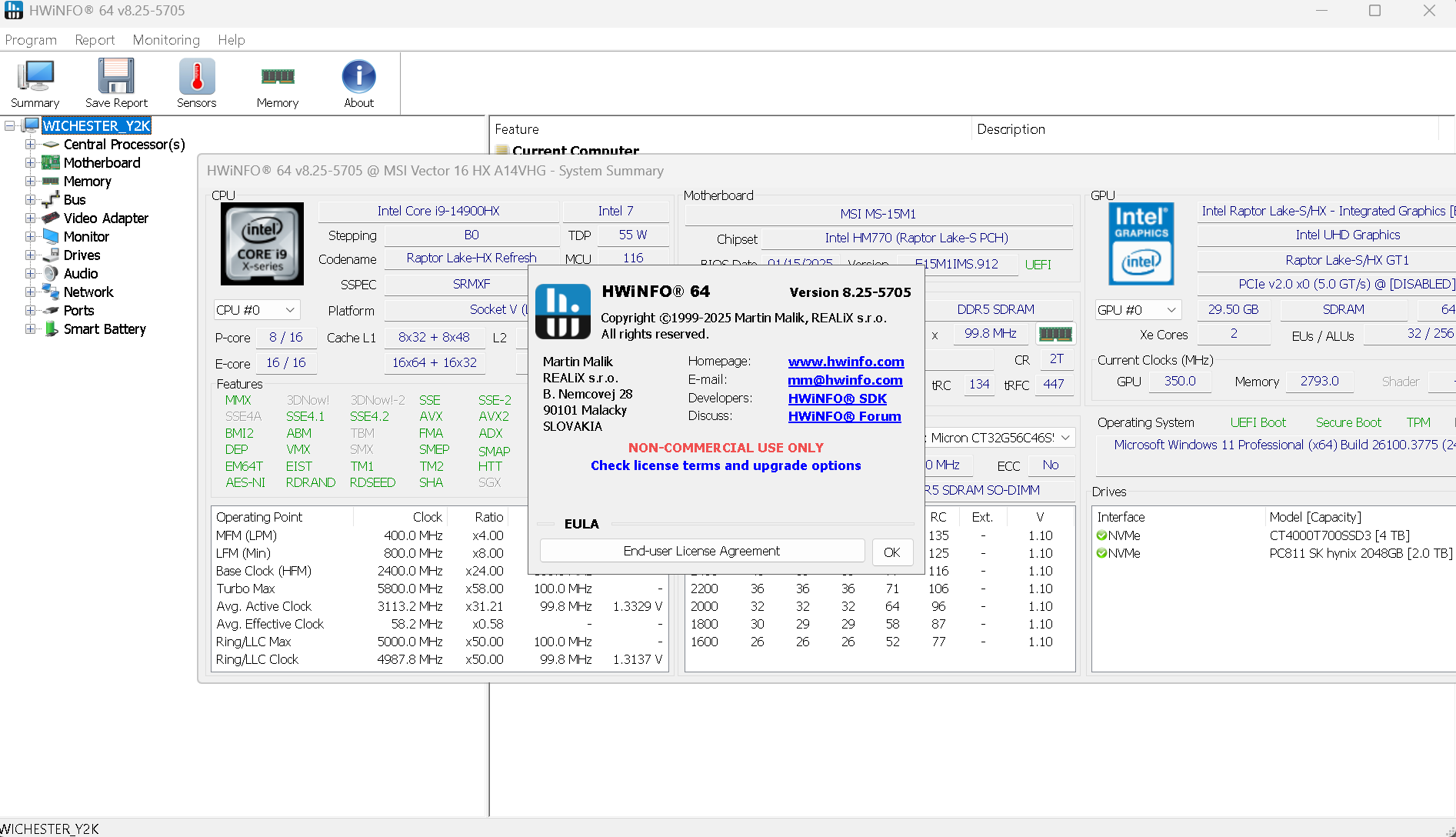Click the memory module chip icon
1456x837 pixels.
[x=1055, y=334]
